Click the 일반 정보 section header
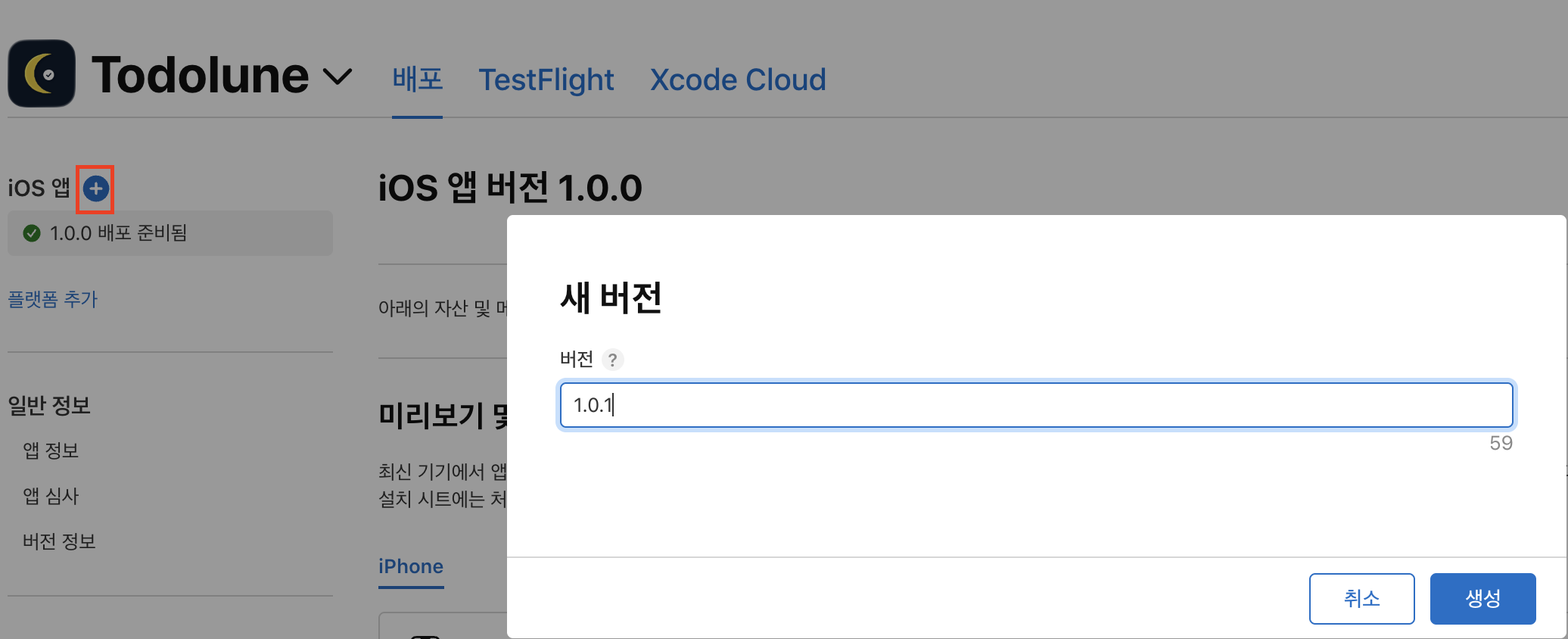Image resolution: width=1568 pixels, height=639 pixels. 49,405
